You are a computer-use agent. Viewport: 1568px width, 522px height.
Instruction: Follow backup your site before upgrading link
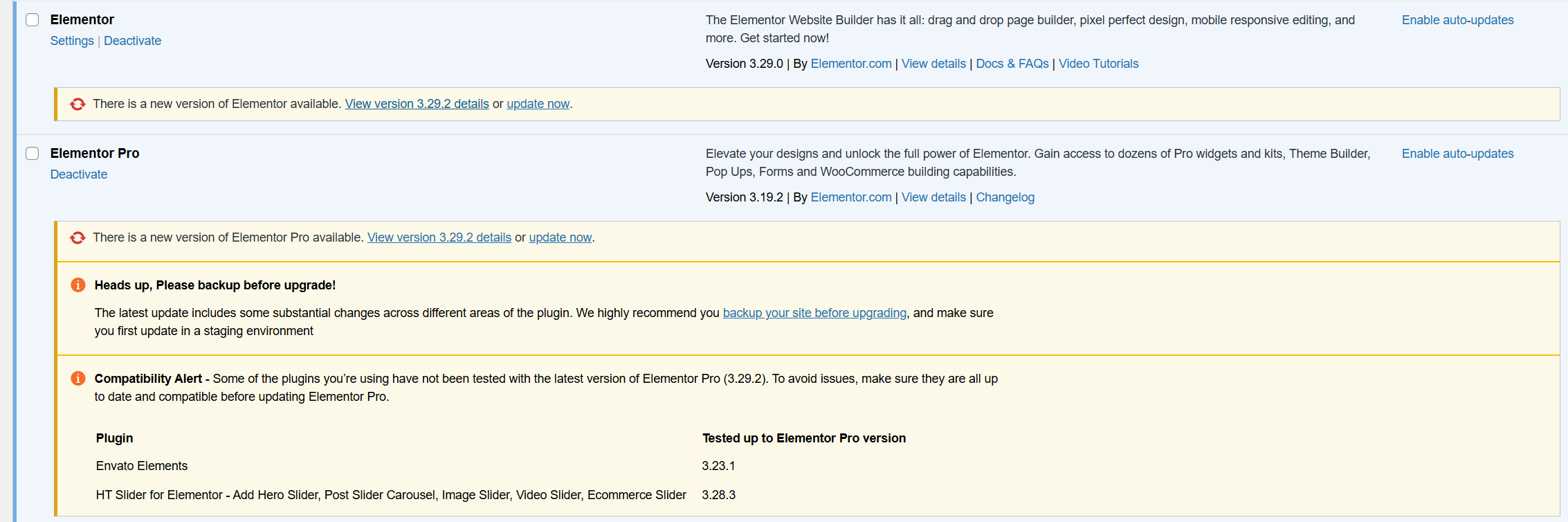tap(814, 313)
